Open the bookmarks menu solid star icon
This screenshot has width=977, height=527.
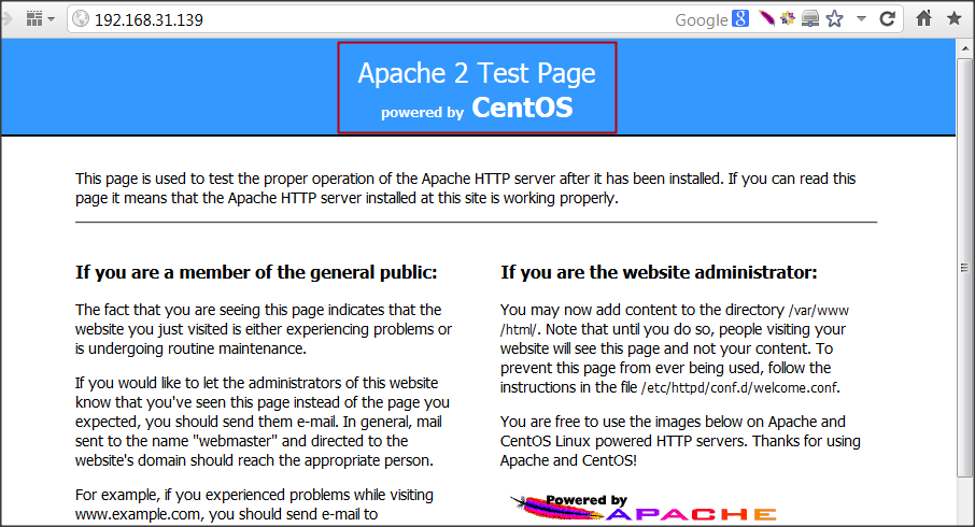click(954, 18)
